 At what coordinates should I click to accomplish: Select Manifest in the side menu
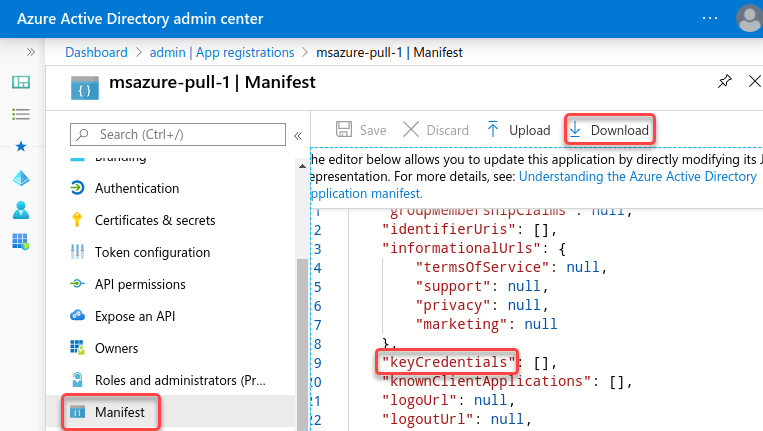pyautogui.click(x=120, y=412)
